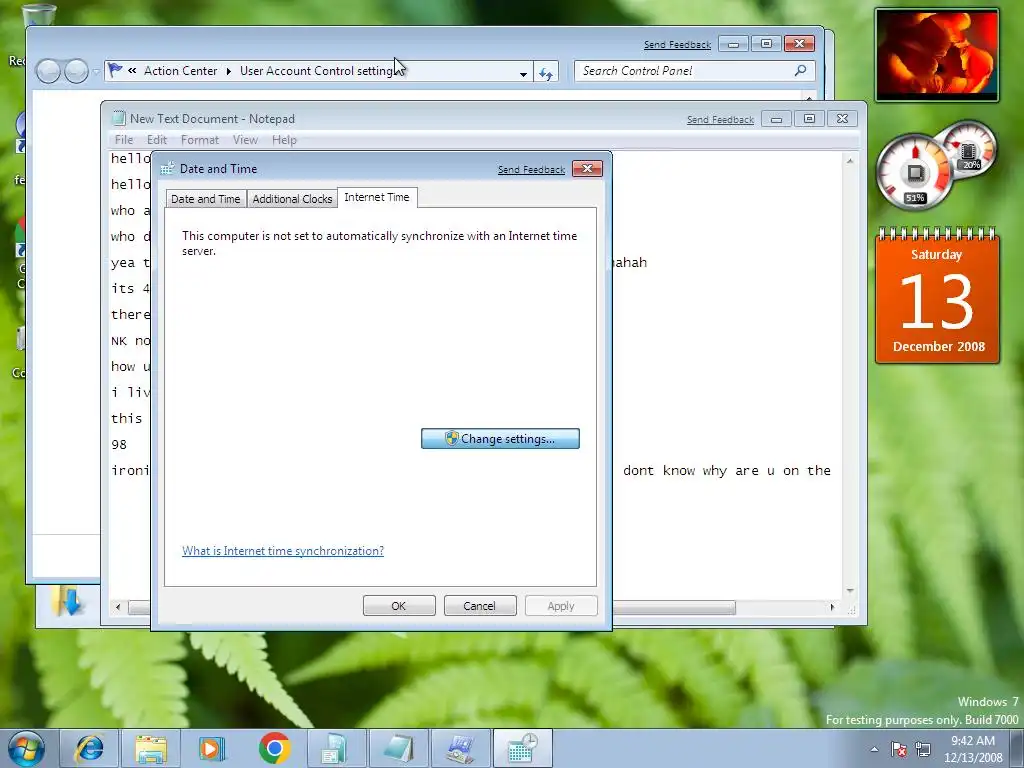Click the Back button in Control Panel
Viewport: 1024px width, 768px height.
click(48, 71)
